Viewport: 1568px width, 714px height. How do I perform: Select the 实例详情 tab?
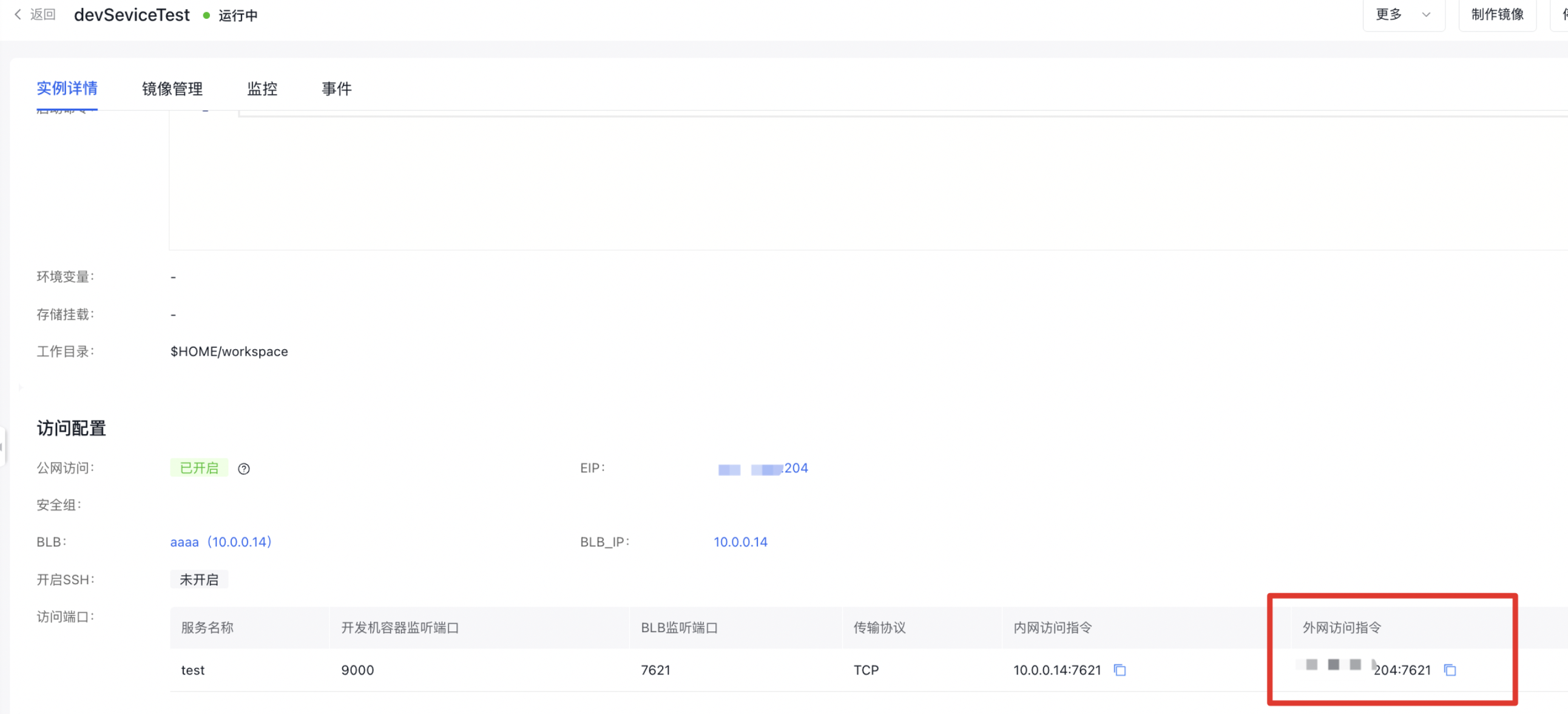click(67, 88)
